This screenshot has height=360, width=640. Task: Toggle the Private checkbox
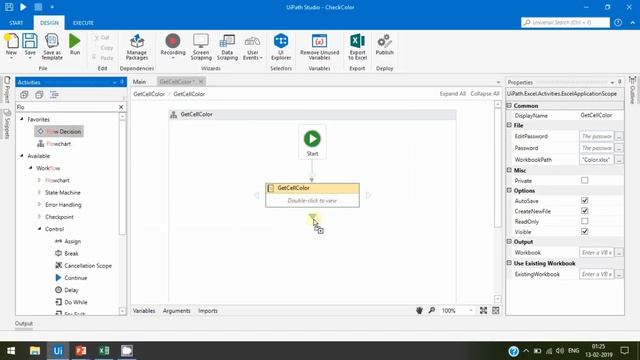(x=584, y=180)
